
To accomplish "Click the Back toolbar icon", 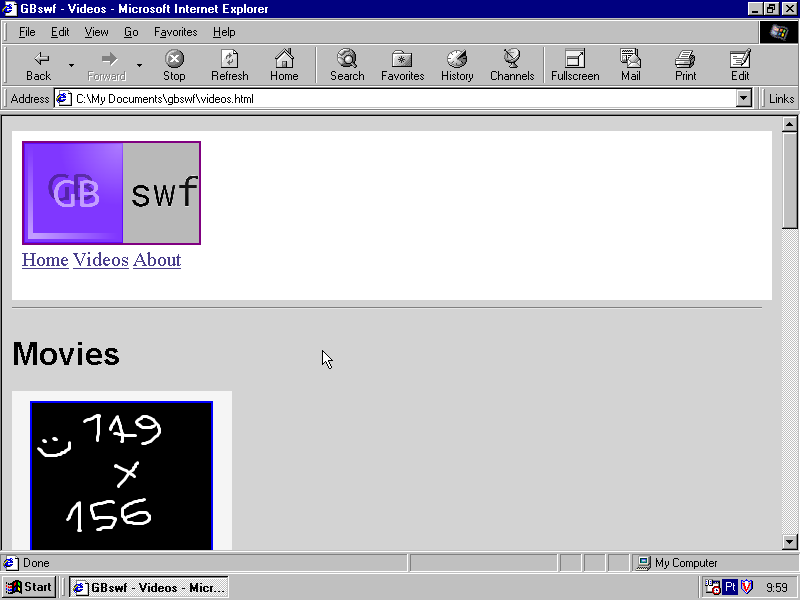I will click(39, 65).
